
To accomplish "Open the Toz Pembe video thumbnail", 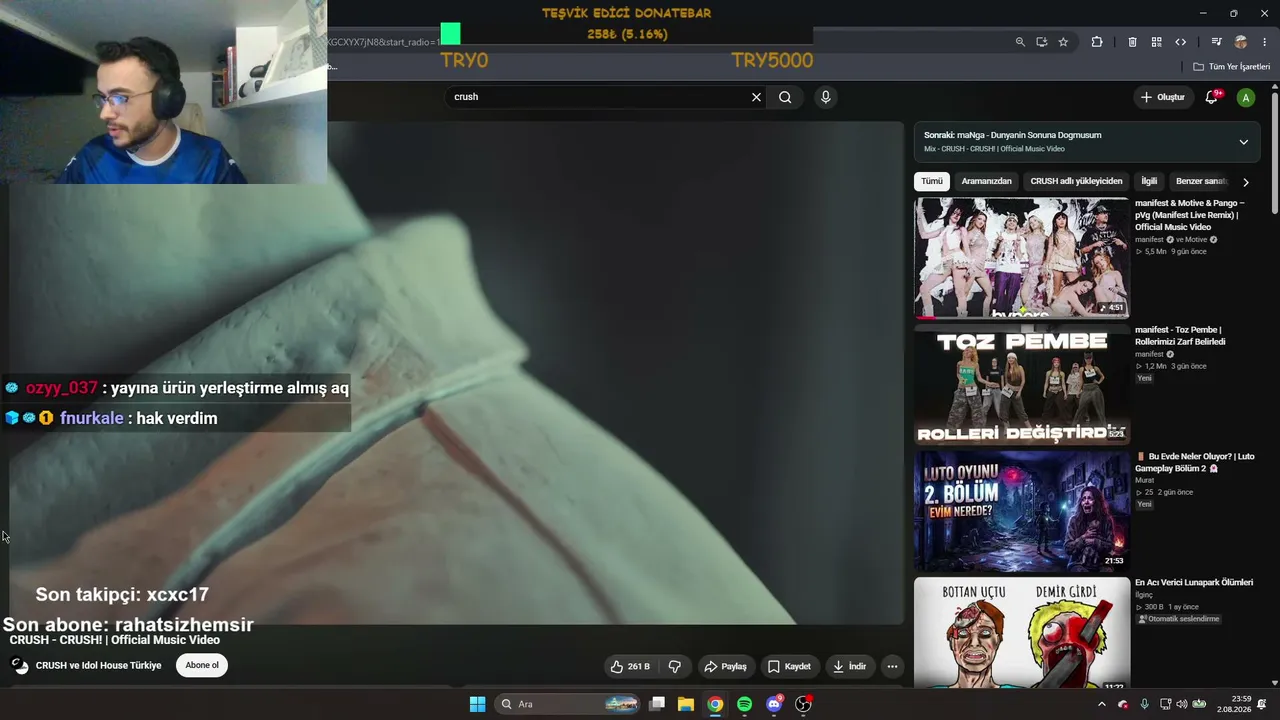I will point(1022,385).
